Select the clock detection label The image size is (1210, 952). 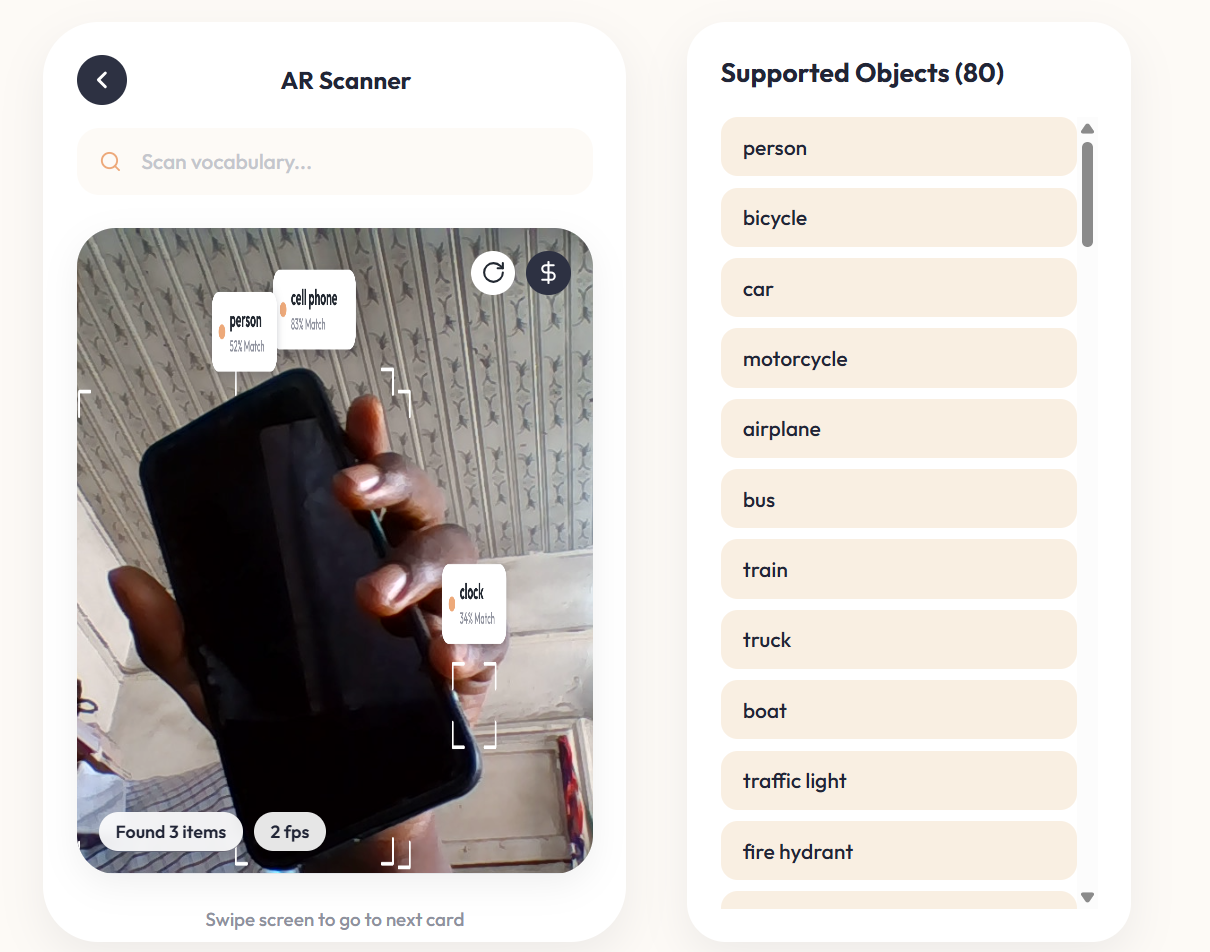coord(474,604)
